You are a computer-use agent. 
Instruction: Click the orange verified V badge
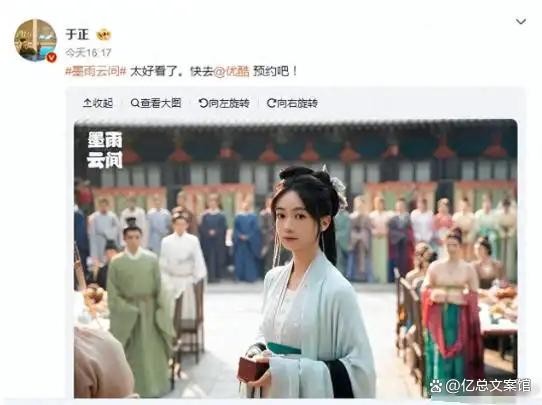[52, 57]
